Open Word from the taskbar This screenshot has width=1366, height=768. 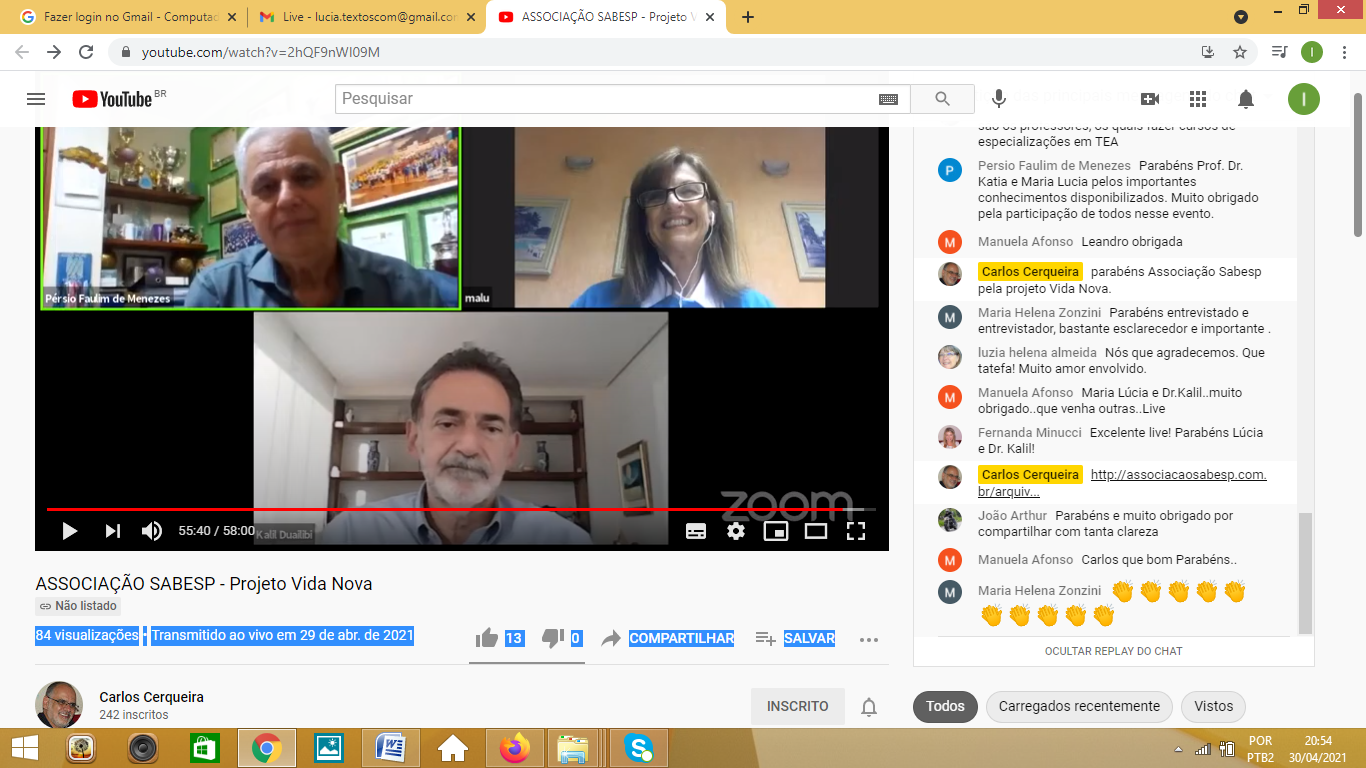(x=390, y=748)
